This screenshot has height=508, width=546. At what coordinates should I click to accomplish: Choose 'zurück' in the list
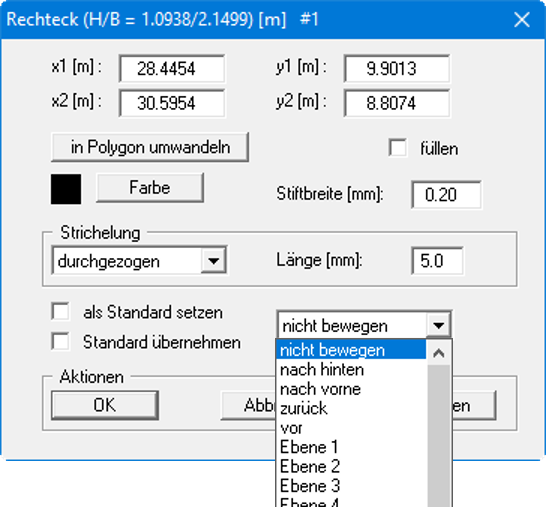(x=351, y=408)
